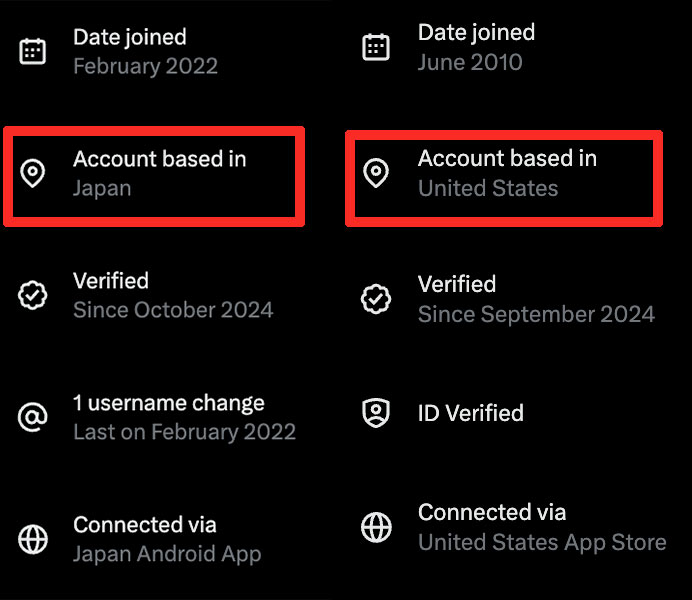Open the '1 username change' text
This screenshot has width=692, height=600.
169,403
